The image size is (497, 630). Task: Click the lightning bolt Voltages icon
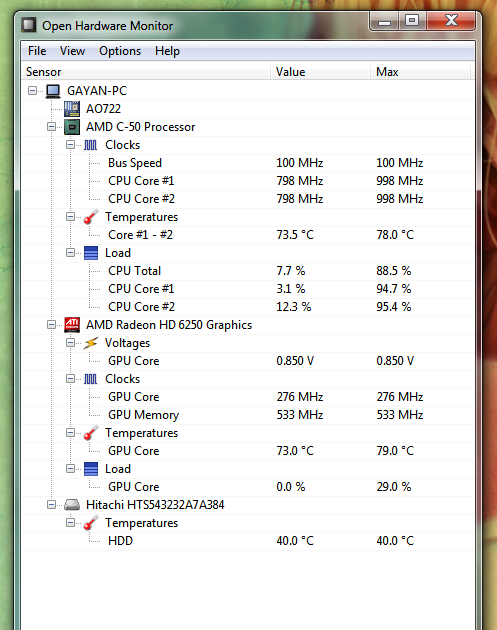click(91, 343)
